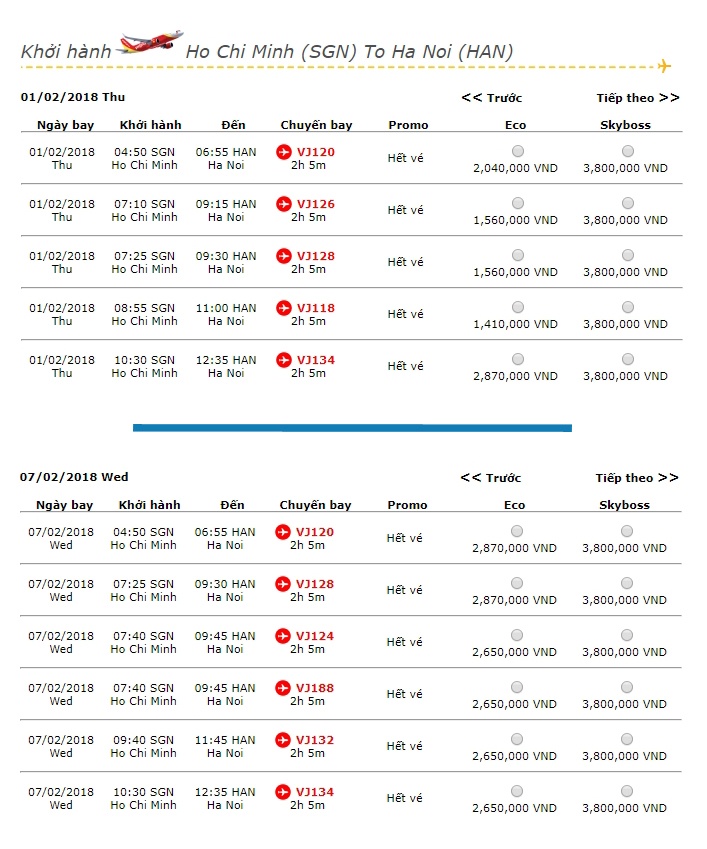Click the plane icon next to flight VJ132
This screenshot has height=849, width=707.
pos(283,740)
